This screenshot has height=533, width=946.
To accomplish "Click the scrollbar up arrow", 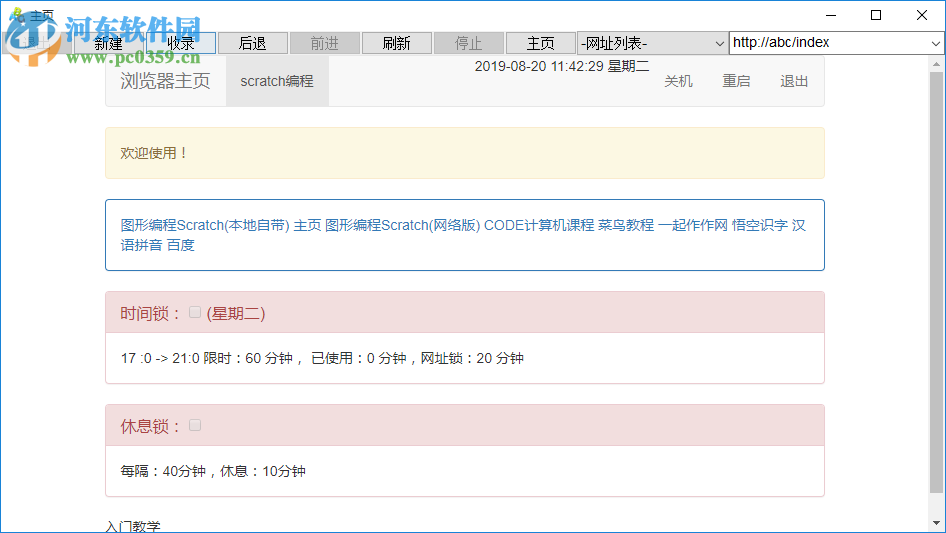I will click(x=936, y=63).
